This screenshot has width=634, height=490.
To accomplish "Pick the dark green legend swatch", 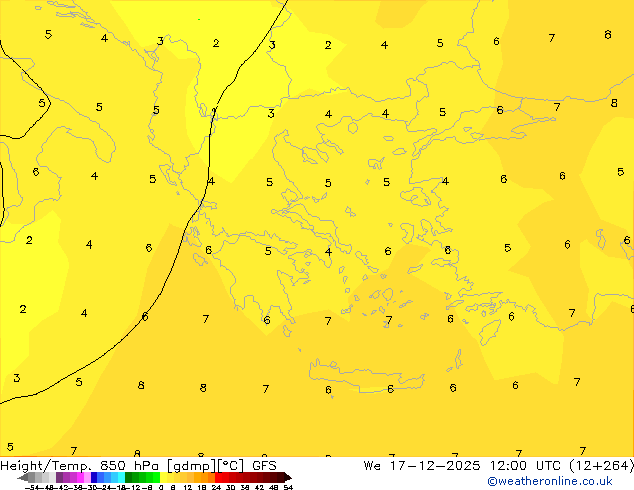I will pos(129,477).
